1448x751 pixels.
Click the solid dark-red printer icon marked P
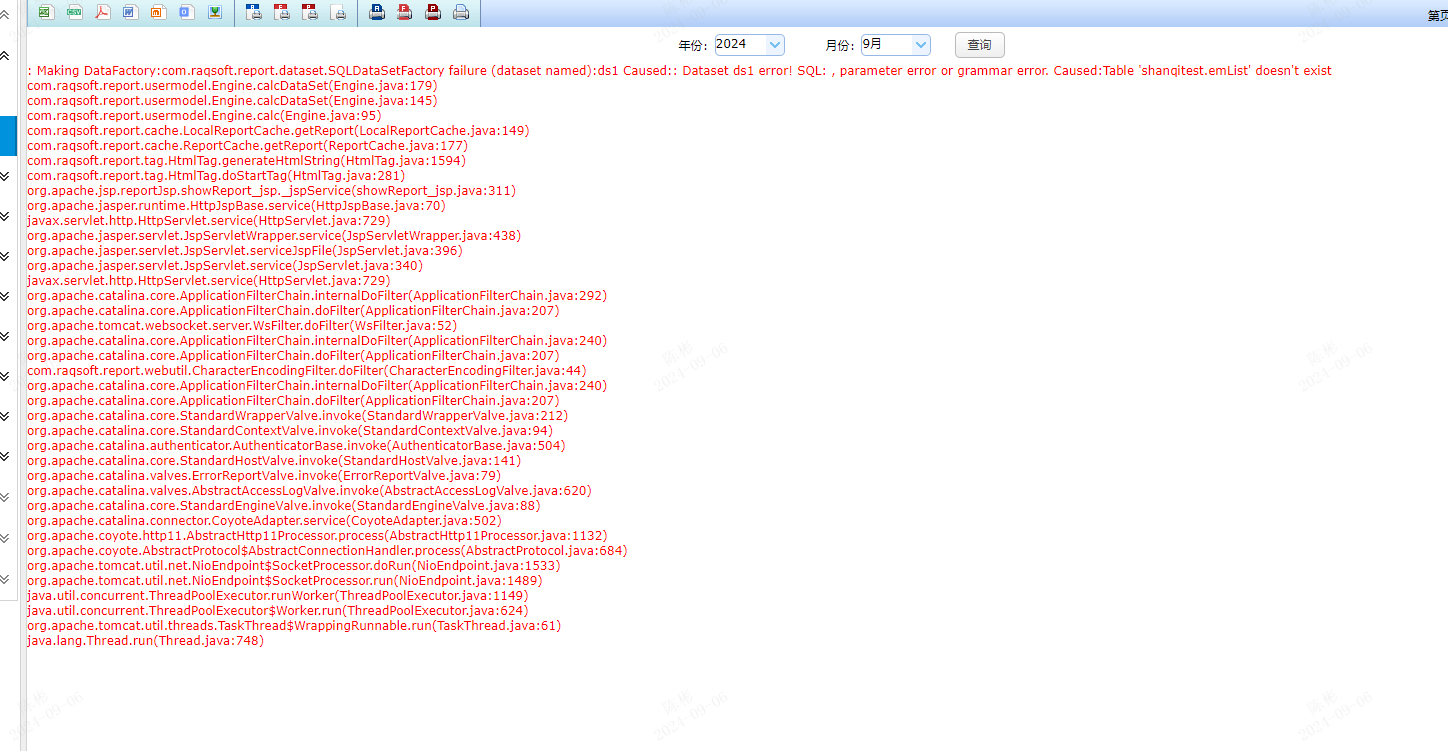433,12
